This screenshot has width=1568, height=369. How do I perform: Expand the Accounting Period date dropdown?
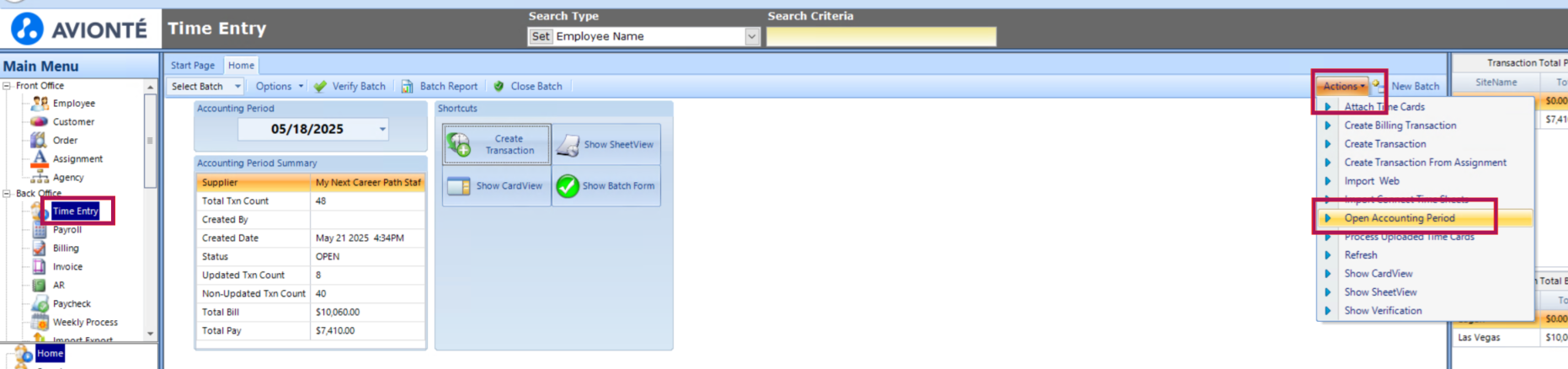point(382,129)
